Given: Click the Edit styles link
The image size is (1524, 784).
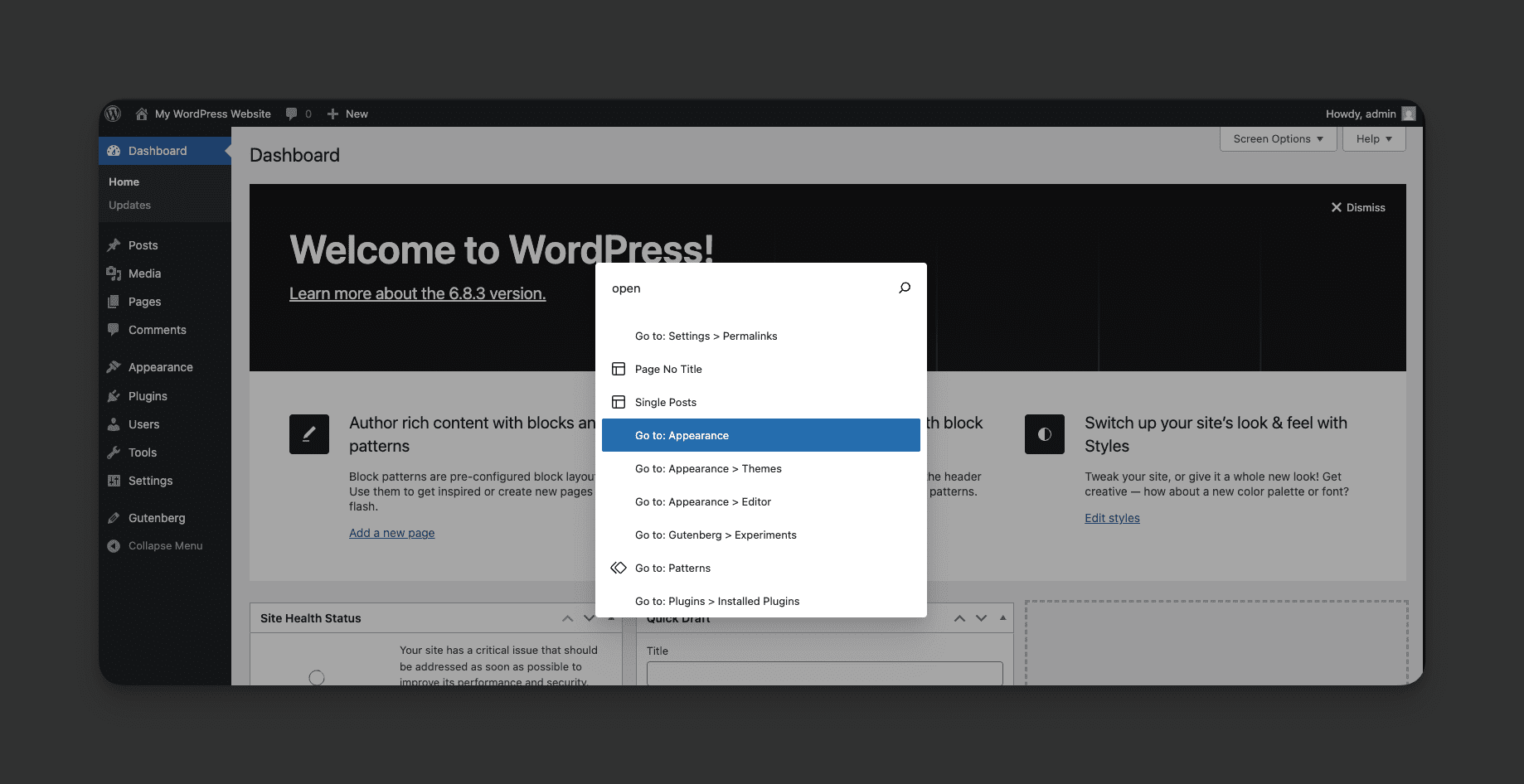Looking at the screenshot, I should (1112, 518).
